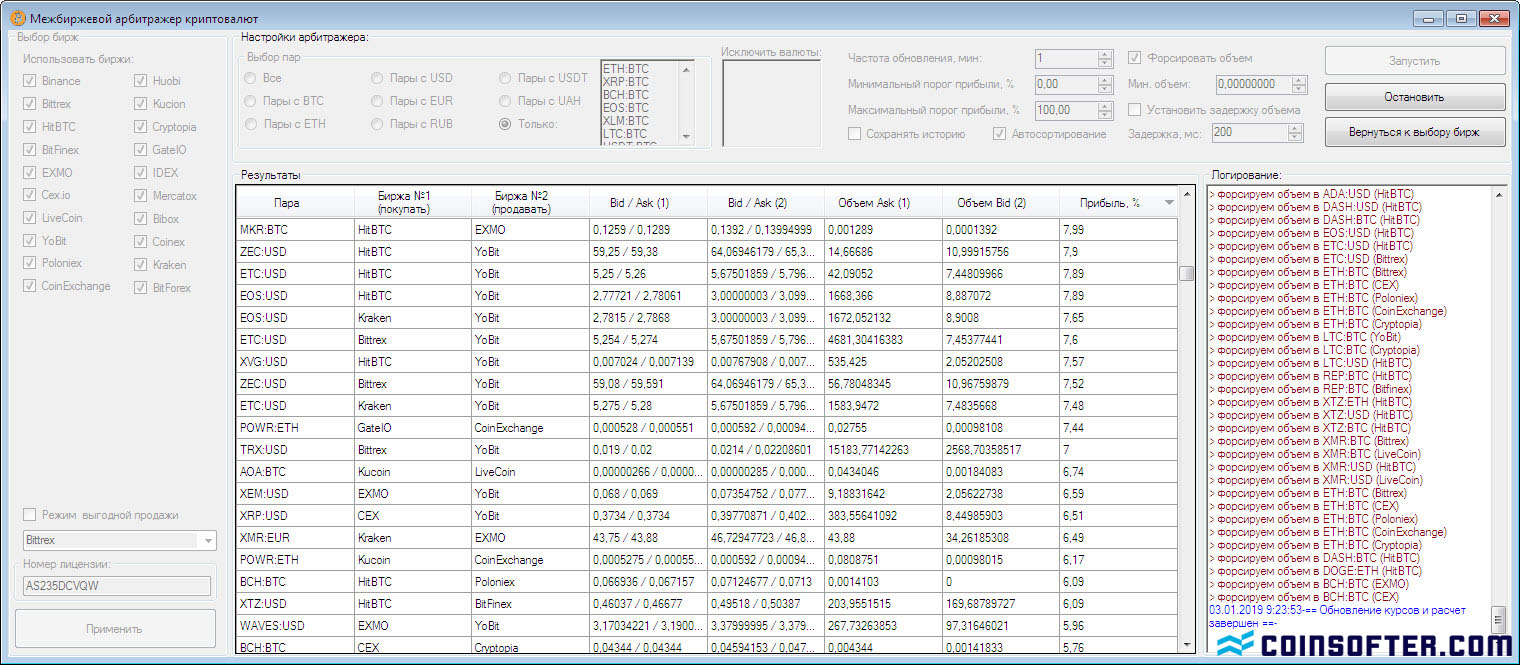The height and width of the screenshot is (665, 1520).
Task: Click the results table scroll-down arrow
Action: pos(1187,647)
